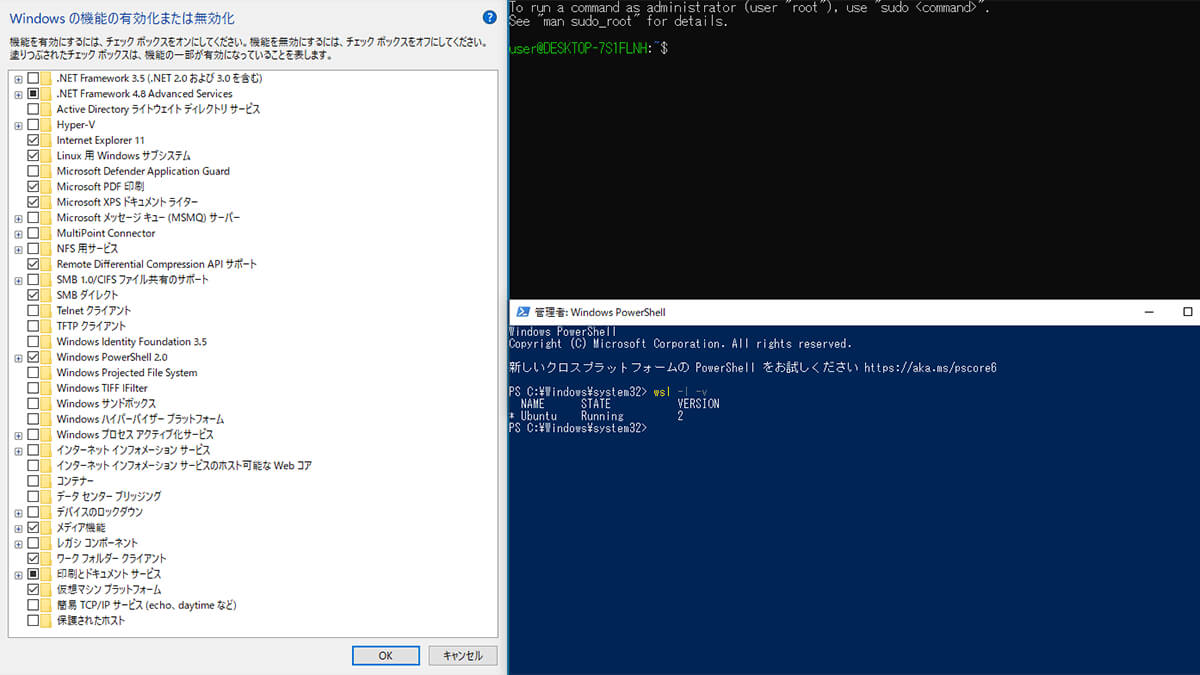This screenshot has width=1200, height=675.
Task: Click the folder icon beside ワーク フォルダー クライアント
Action: (48, 559)
